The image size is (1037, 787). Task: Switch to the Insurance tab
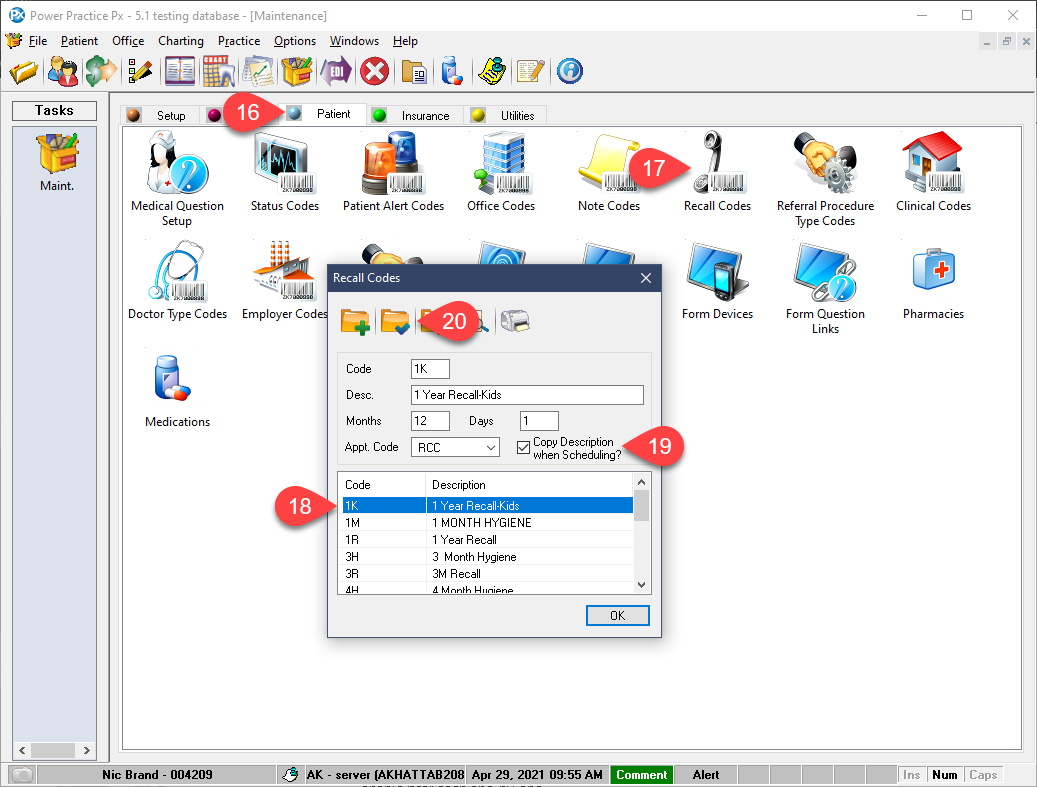[413, 115]
